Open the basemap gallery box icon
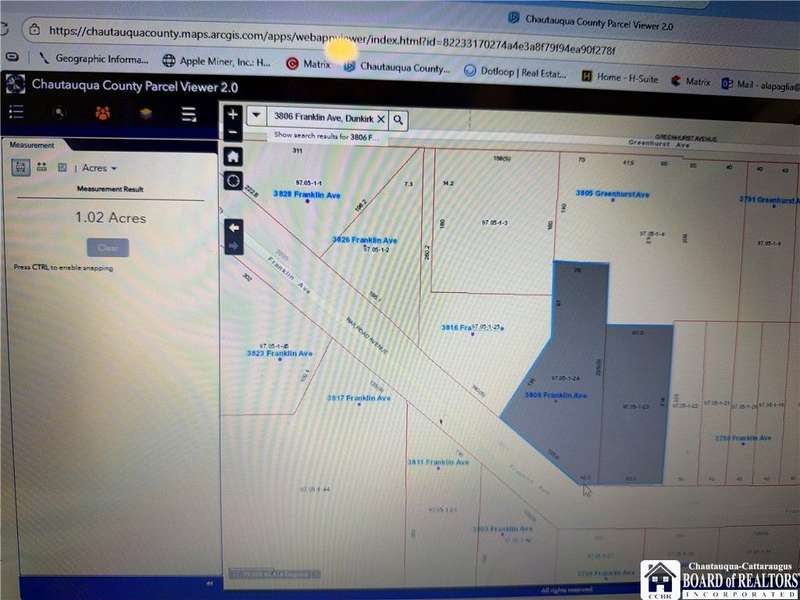Viewport: 800px width, 600px height. (145, 113)
